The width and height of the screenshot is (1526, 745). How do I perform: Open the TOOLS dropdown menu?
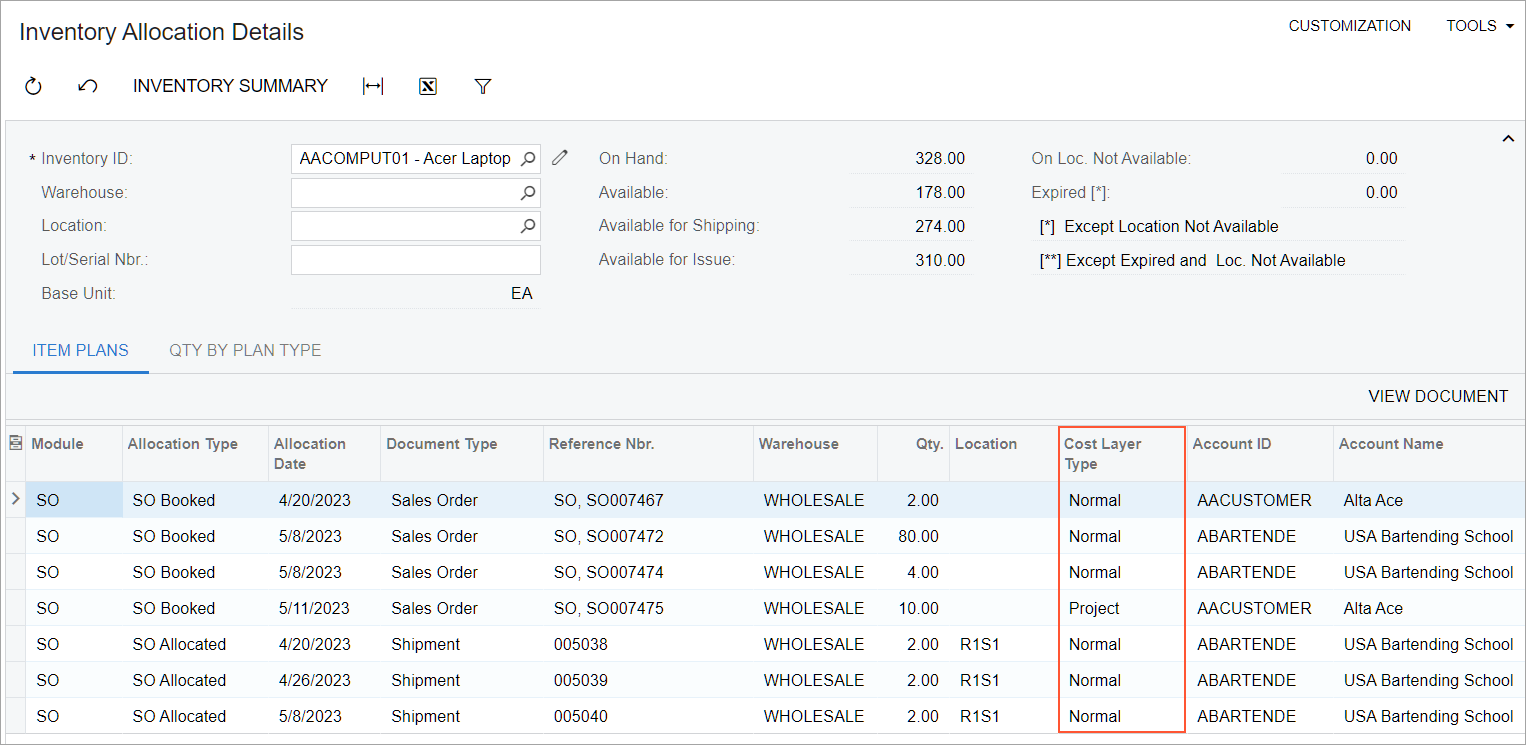[1480, 26]
